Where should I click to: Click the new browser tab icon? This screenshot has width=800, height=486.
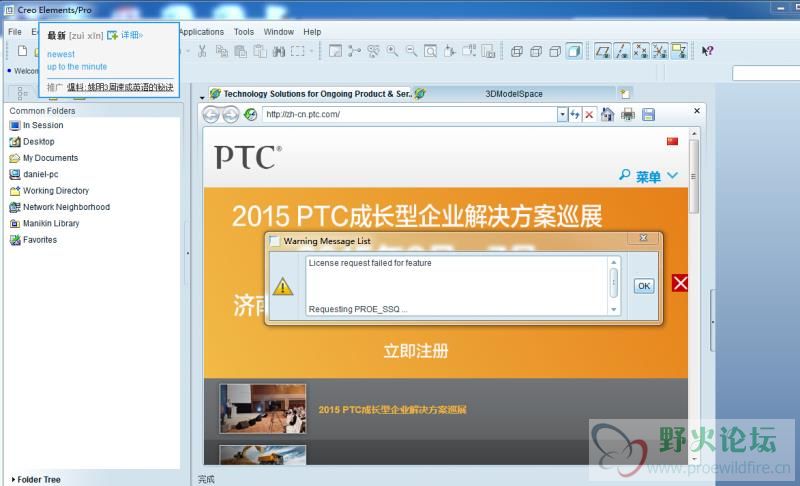coord(625,94)
